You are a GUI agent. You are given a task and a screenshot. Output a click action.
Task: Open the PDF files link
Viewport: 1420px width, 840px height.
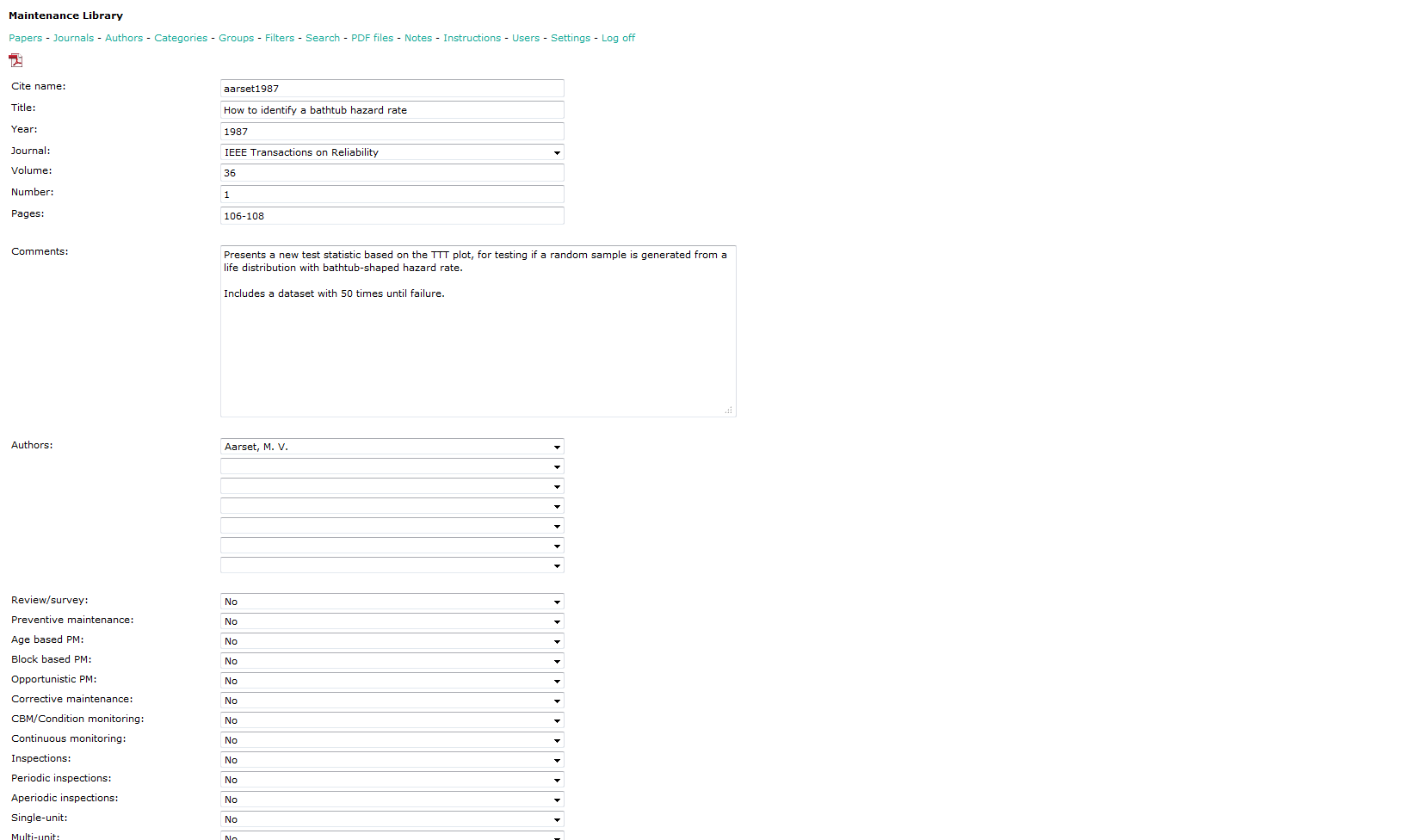(x=372, y=38)
